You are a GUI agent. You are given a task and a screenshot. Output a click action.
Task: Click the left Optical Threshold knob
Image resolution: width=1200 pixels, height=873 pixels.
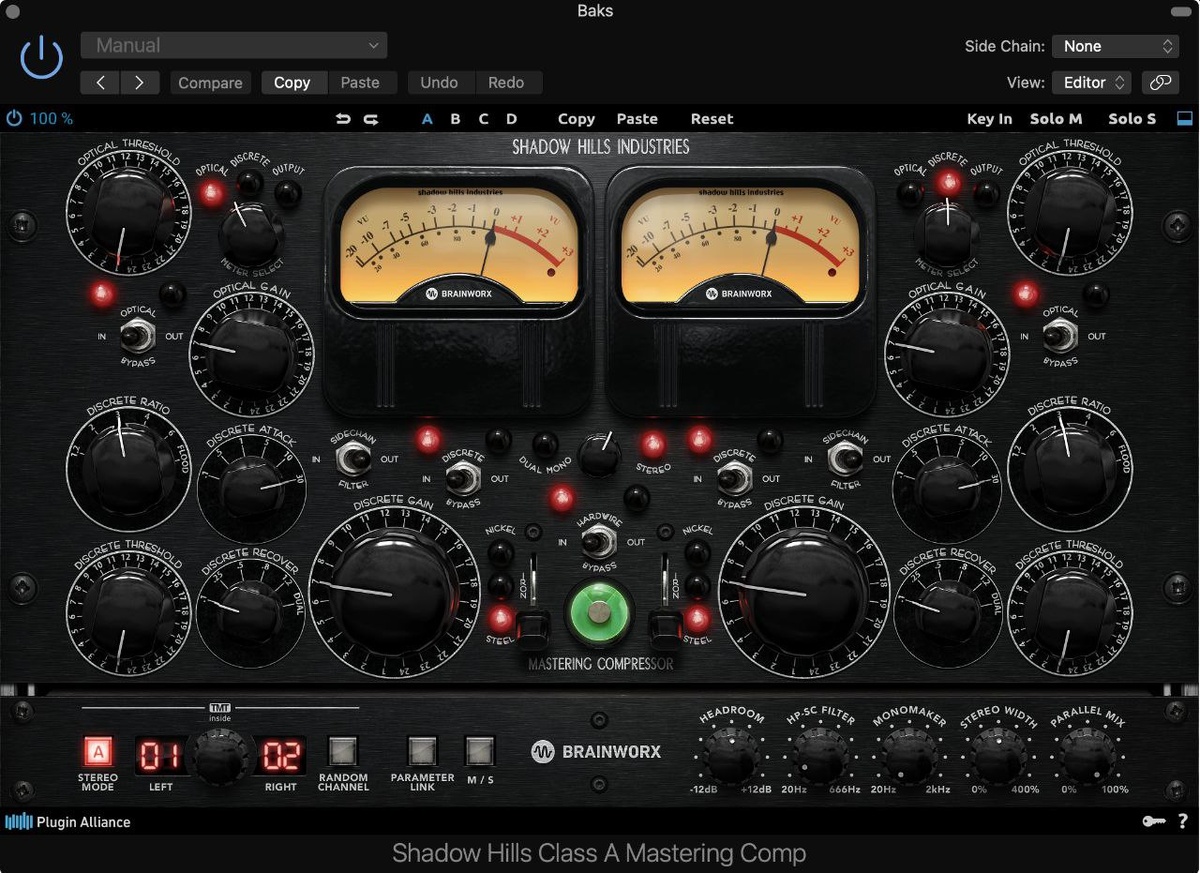click(128, 211)
